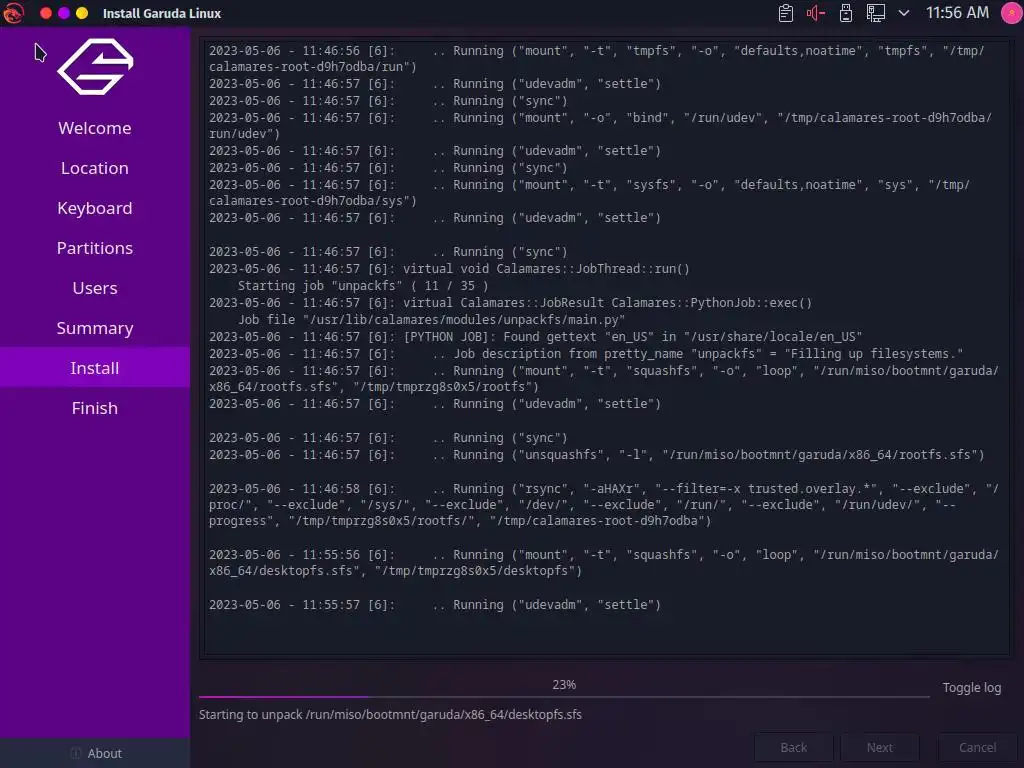The height and width of the screenshot is (768, 1024).
Task: Select the Finish step
Action: (x=95, y=408)
